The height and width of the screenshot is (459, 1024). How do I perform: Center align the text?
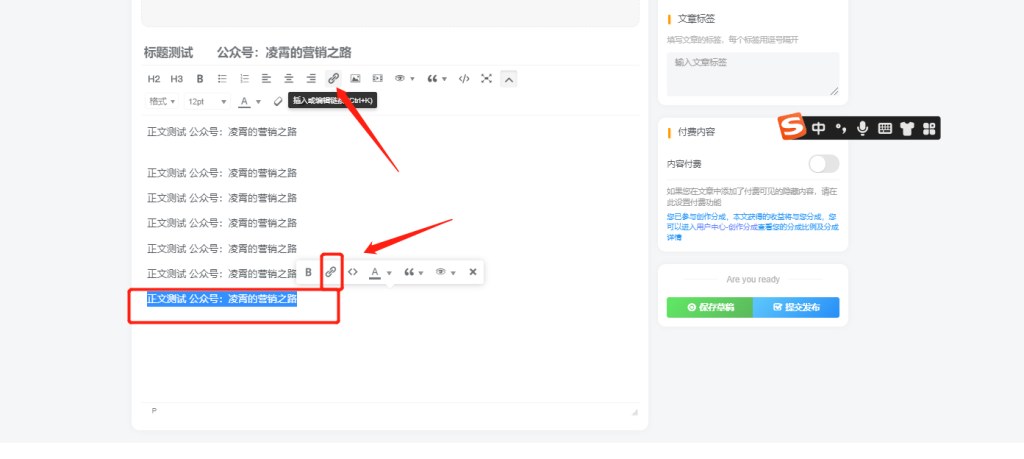pyautogui.click(x=289, y=79)
